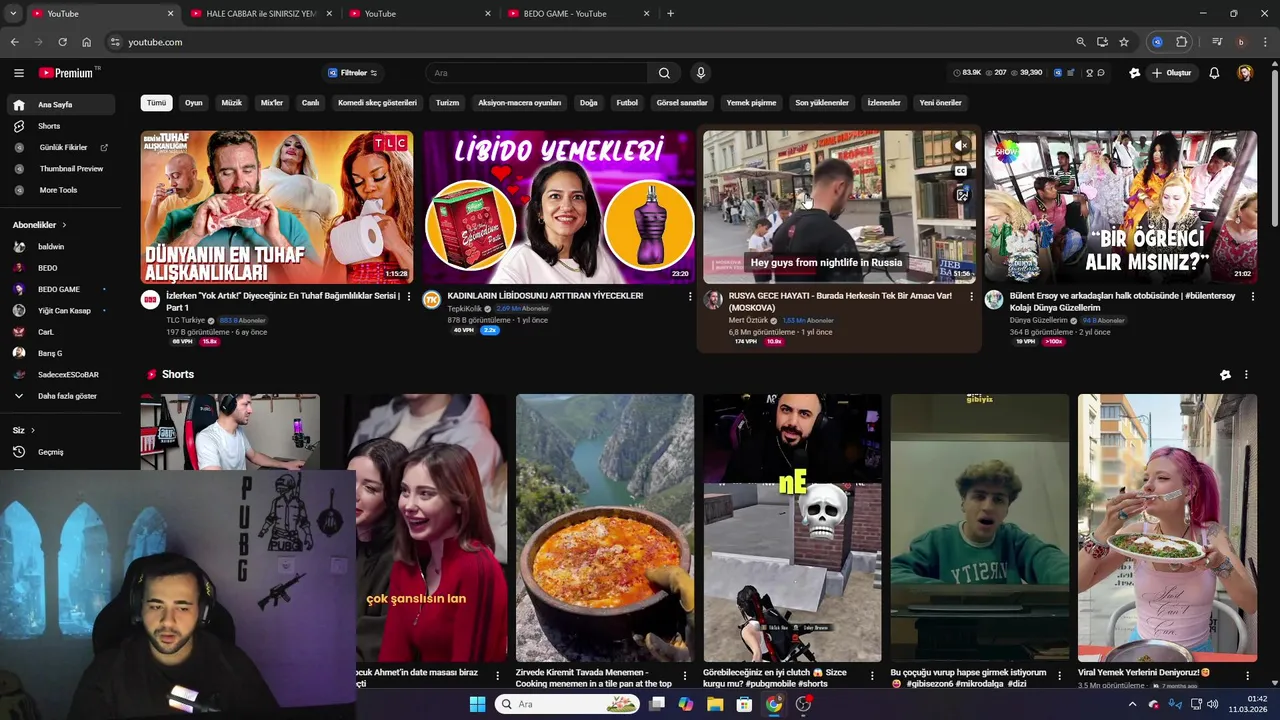Open new browser tab plus button
This screenshot has width=1280, height=720.
click(x=670, y=13)
